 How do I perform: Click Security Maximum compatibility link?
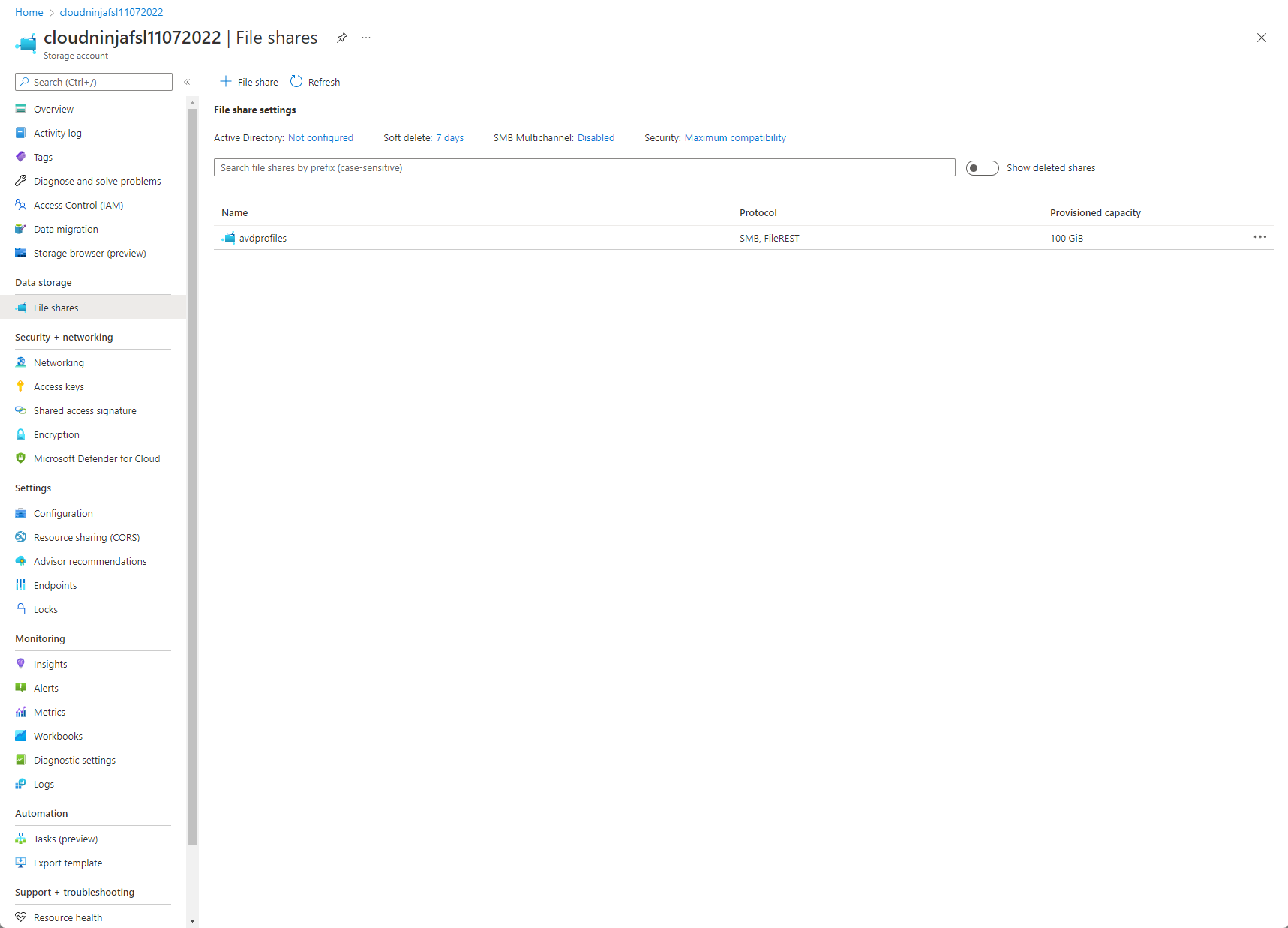735,138
